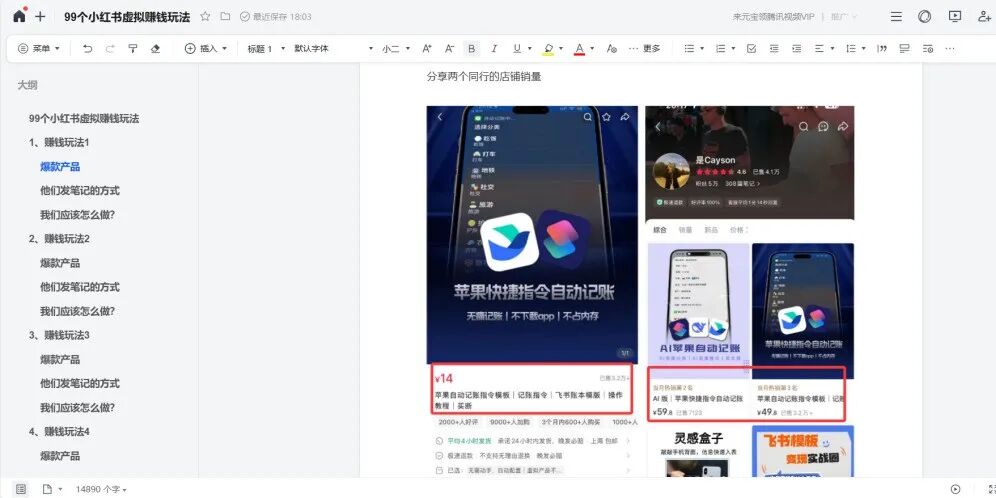Jump to outline item 3、赚钱玩法3
996x498 pixels.
[x=59, y=335]
